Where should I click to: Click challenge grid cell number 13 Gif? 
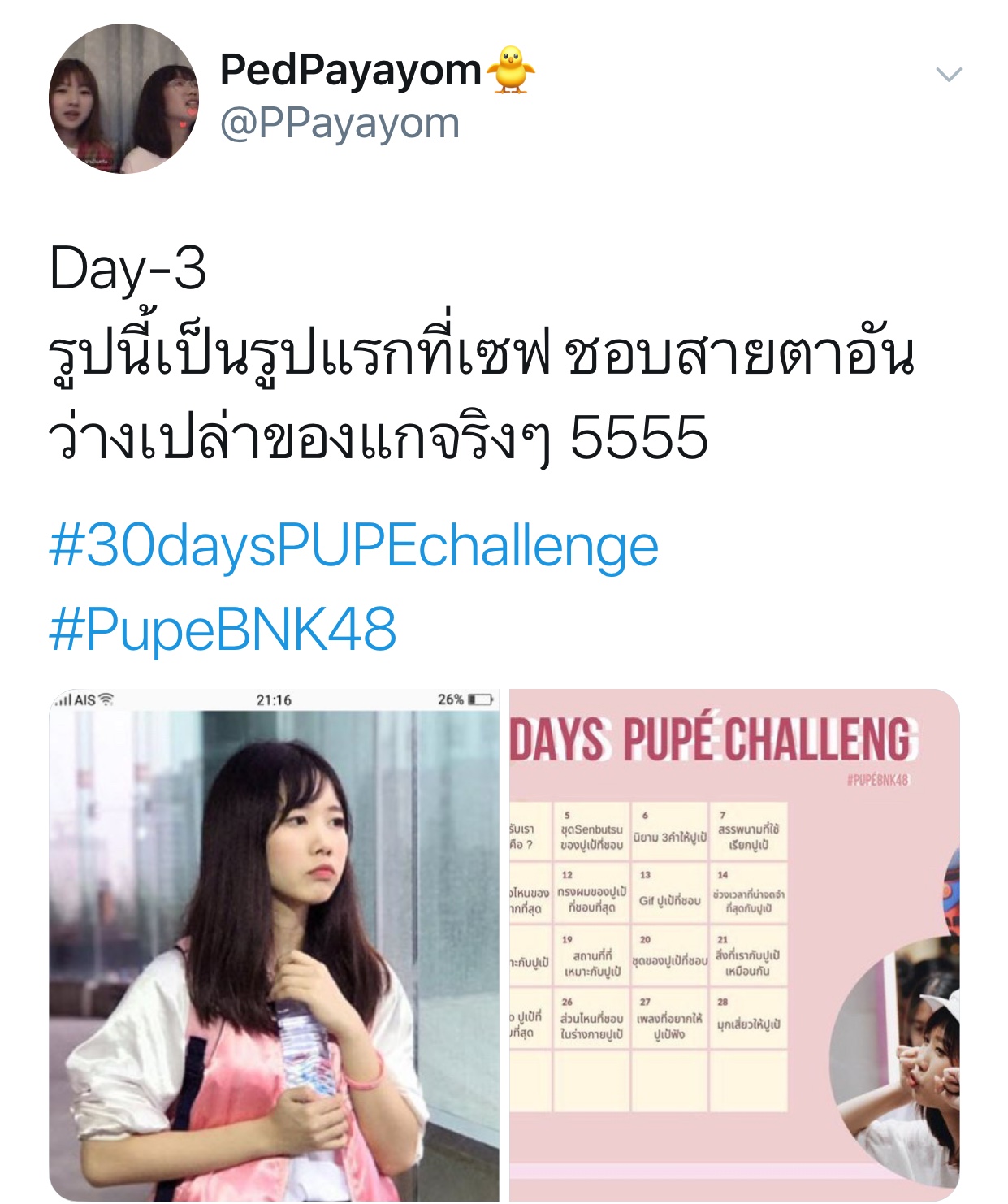(x=669, y=894)
